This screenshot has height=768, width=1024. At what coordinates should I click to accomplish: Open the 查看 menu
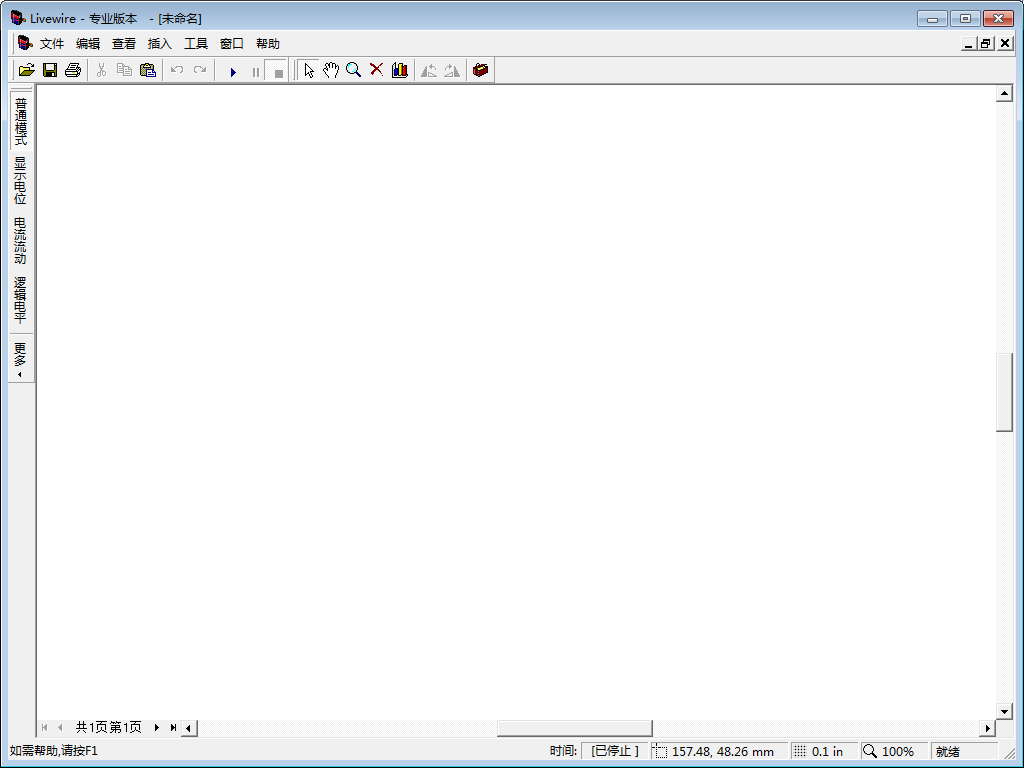(x=123, y=44)
